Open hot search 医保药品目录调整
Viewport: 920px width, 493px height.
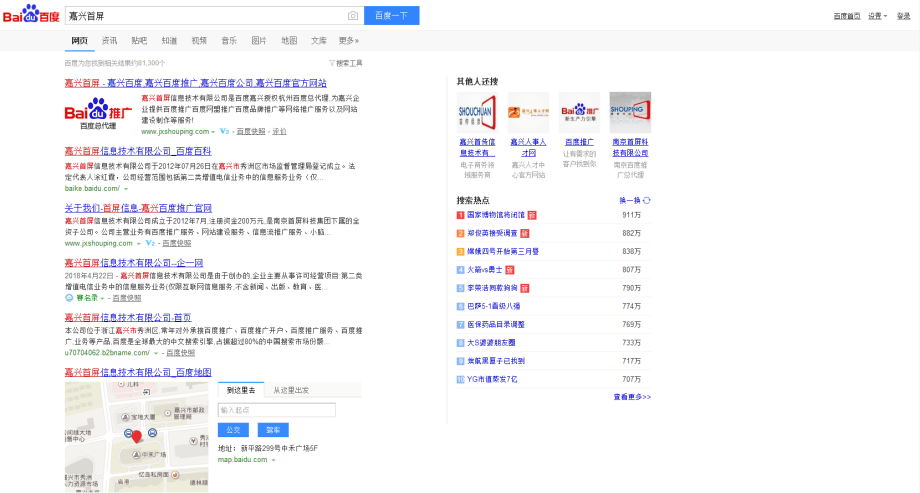pyautogui.click(x=496, y=325)
